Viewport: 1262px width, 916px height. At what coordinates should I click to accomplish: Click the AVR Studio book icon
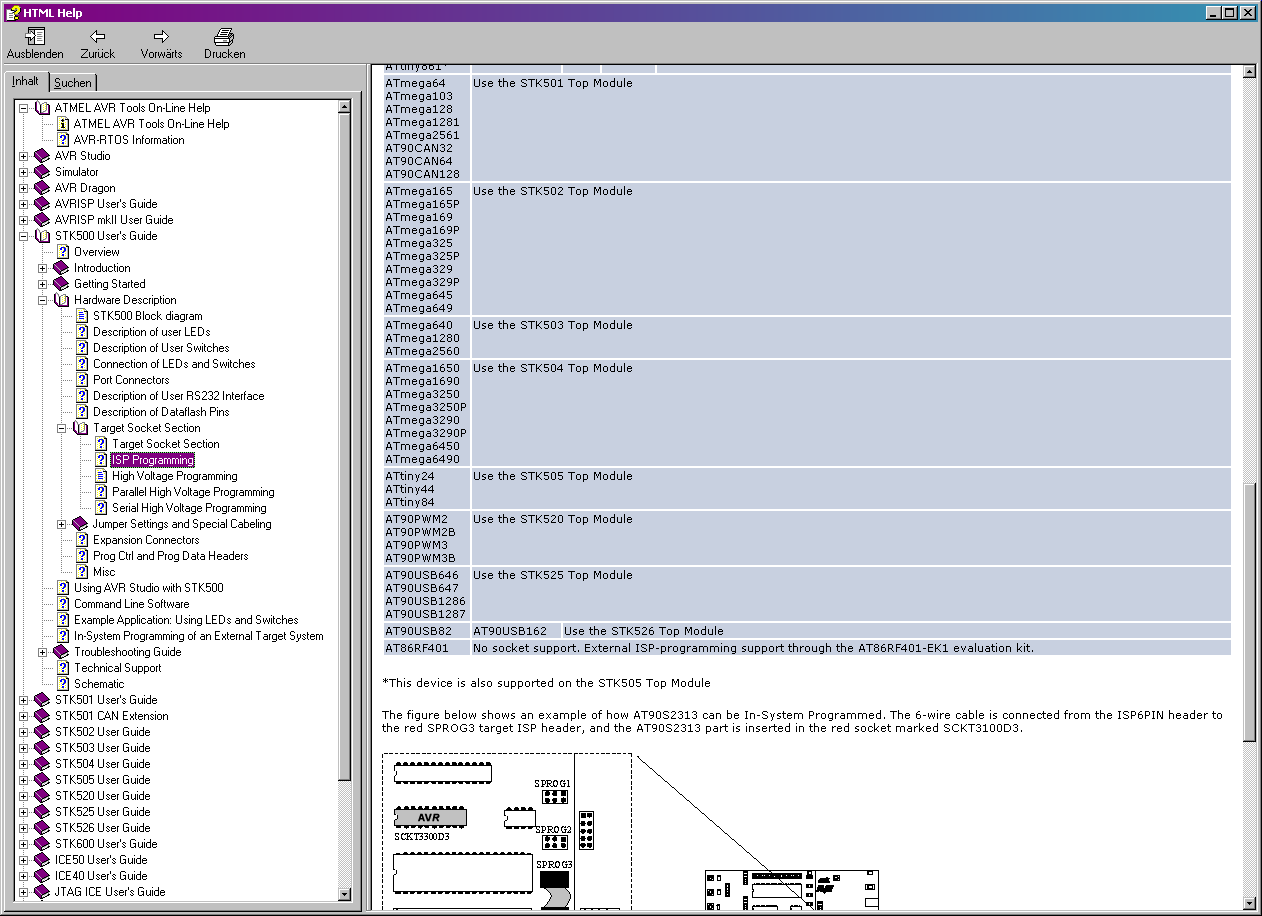pos(42,156)
